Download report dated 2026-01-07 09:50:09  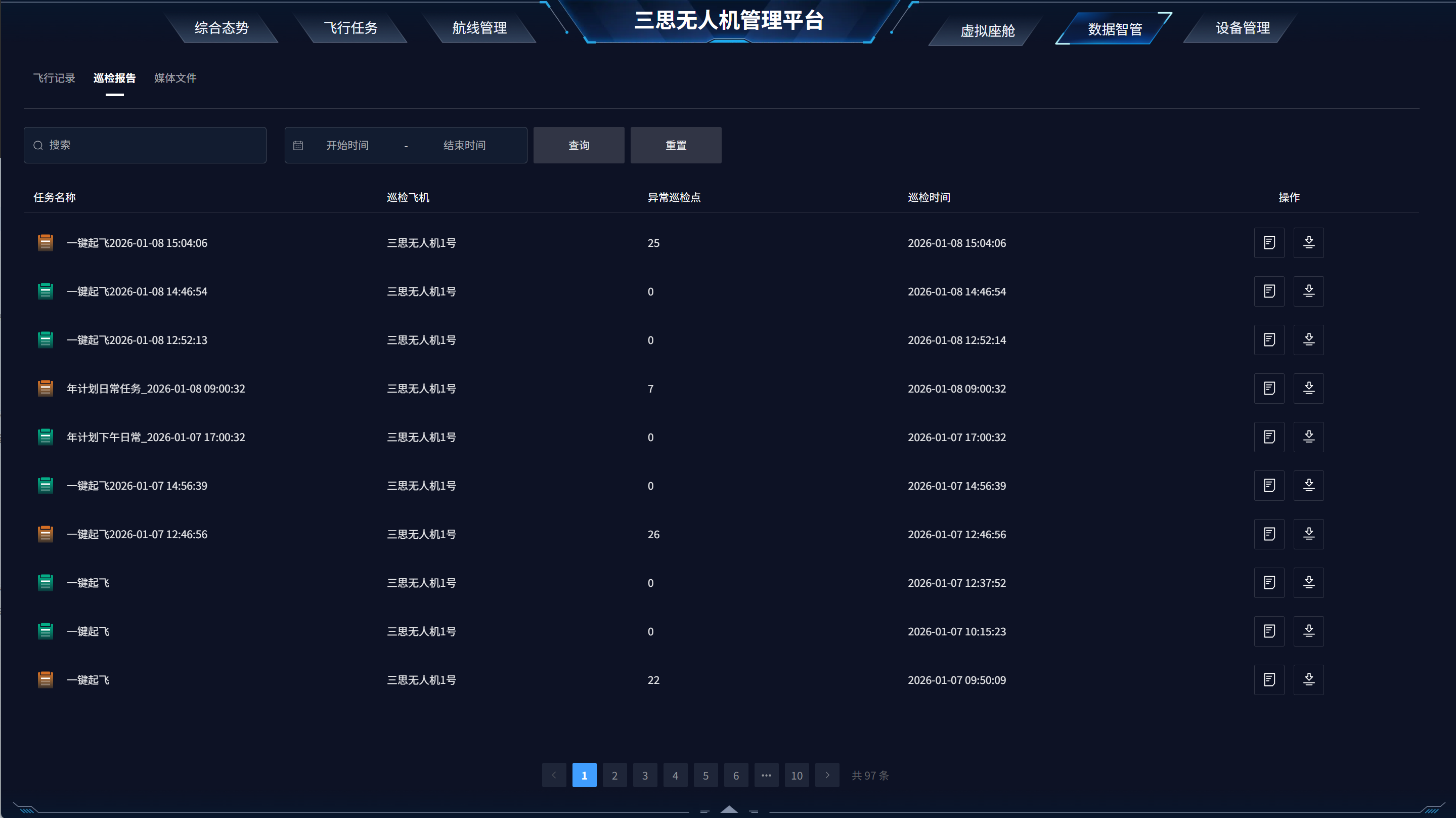[x=1308, y=679]
